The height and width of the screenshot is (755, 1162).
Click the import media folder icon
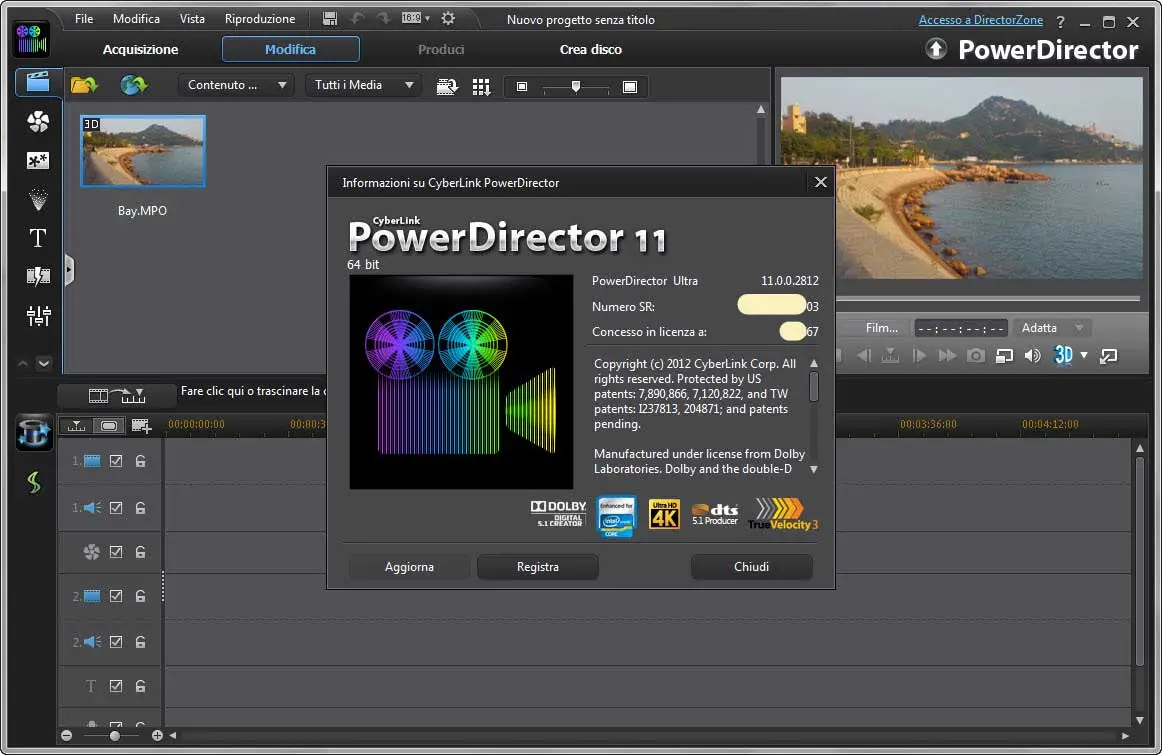(84, 86)
